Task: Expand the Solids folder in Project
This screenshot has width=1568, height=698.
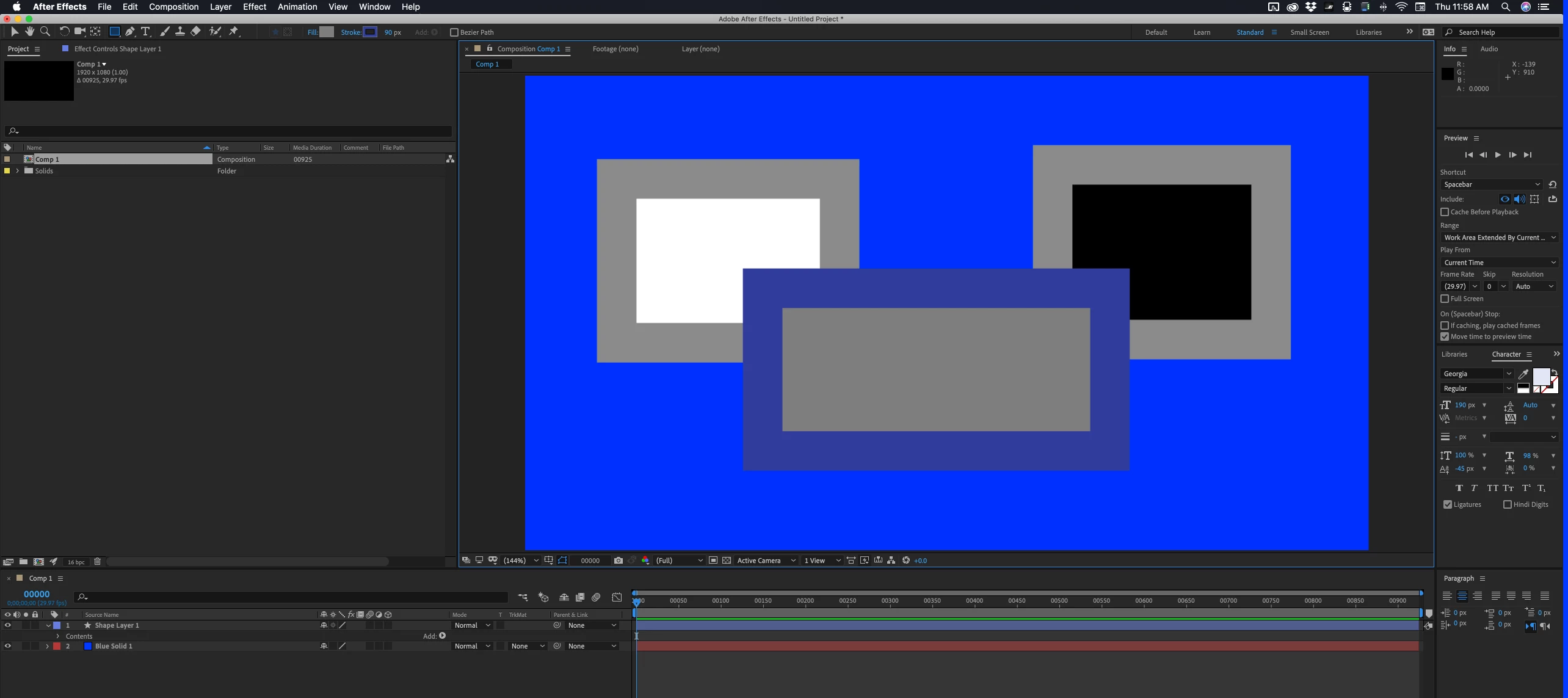Action: pos(17,171)
